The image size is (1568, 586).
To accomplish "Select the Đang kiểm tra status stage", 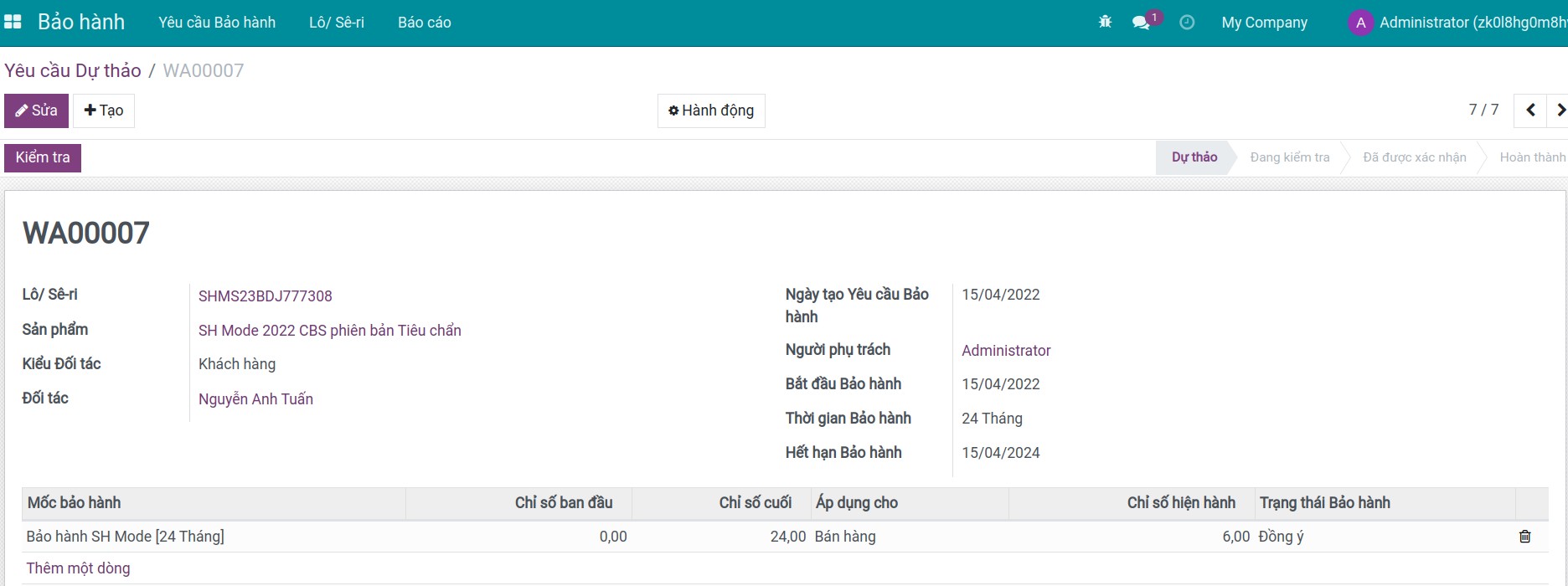I will tap(1289, 157).
